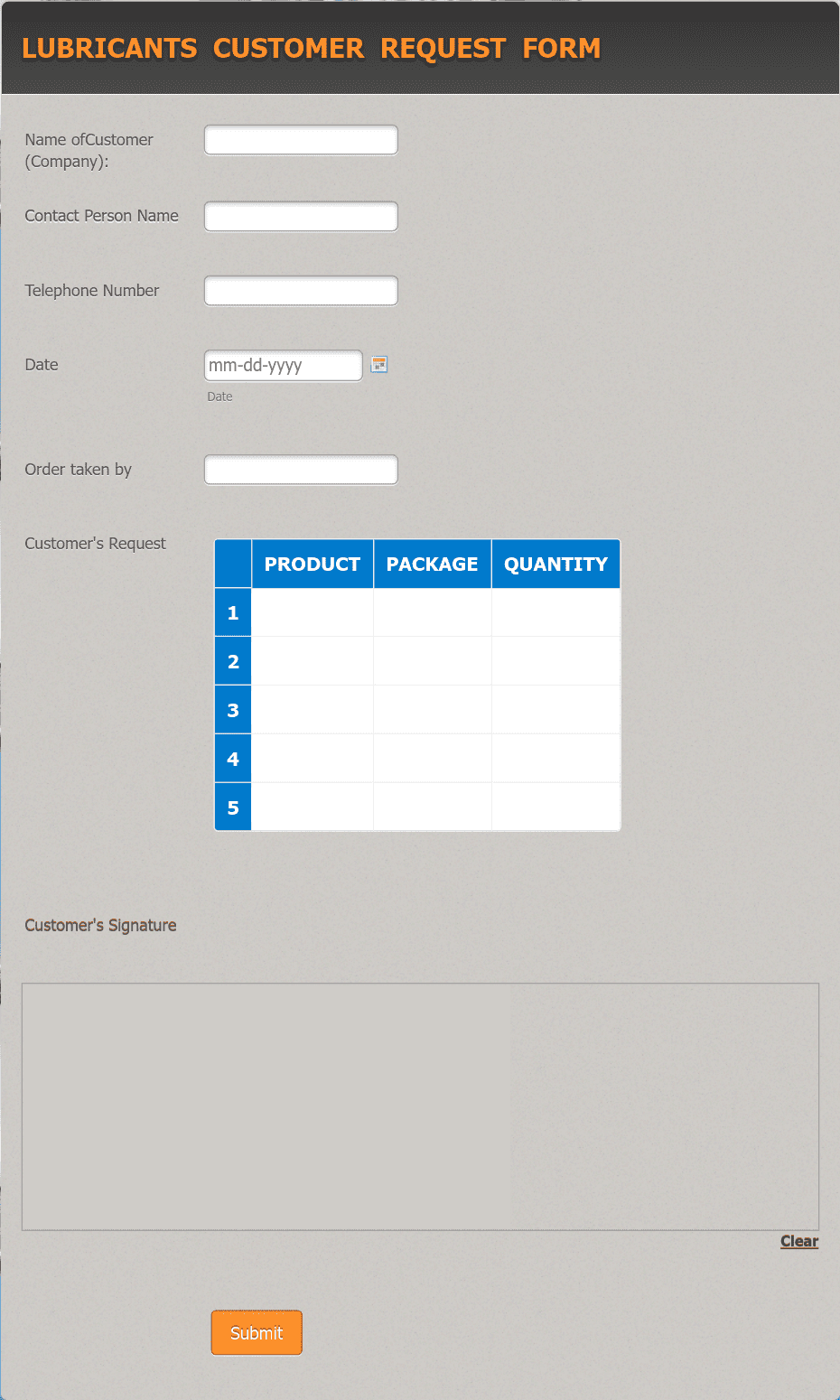The image size is (840, 1400).
Task: Select row 5 PRODUCT cell
Action: pyautogui.click(x=313, y=807)
